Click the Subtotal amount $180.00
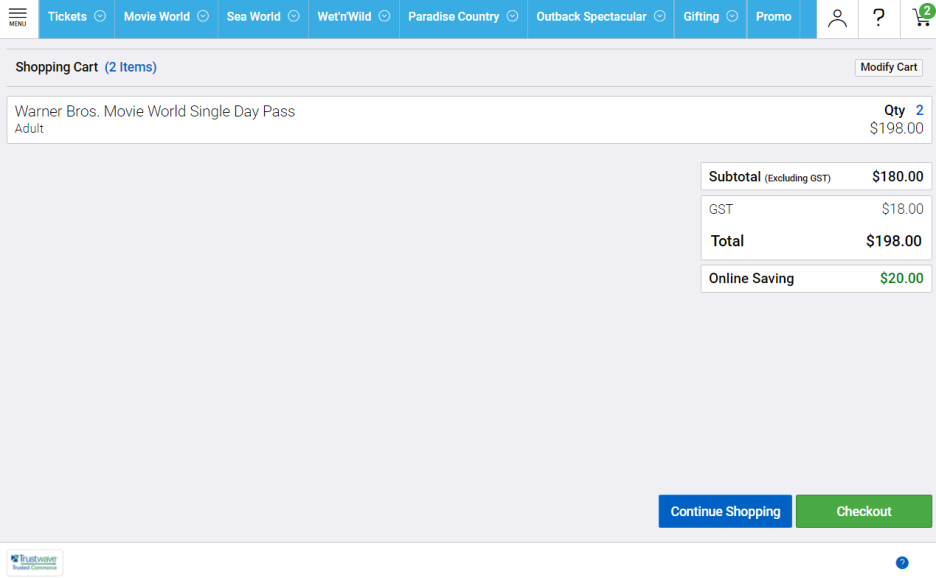936x578 pixels. point(898,176)
